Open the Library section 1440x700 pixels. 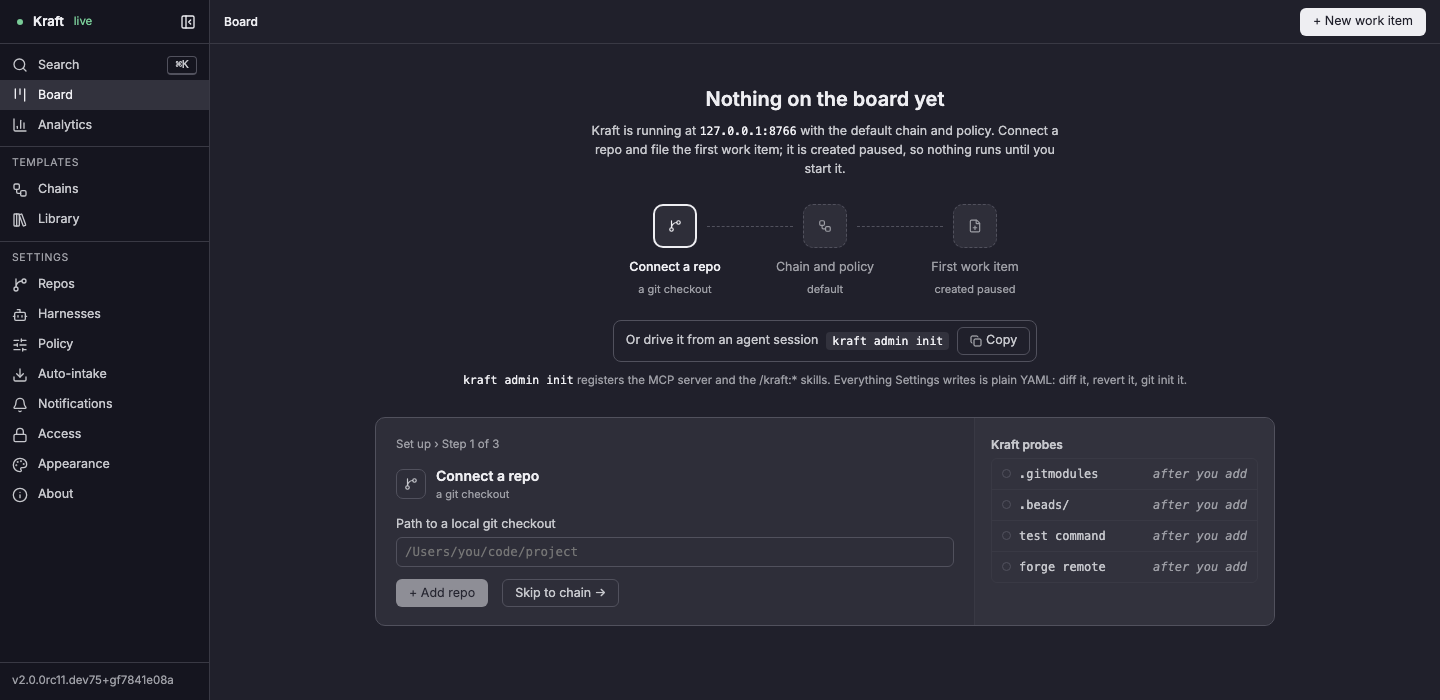click(x=104, y=219)
